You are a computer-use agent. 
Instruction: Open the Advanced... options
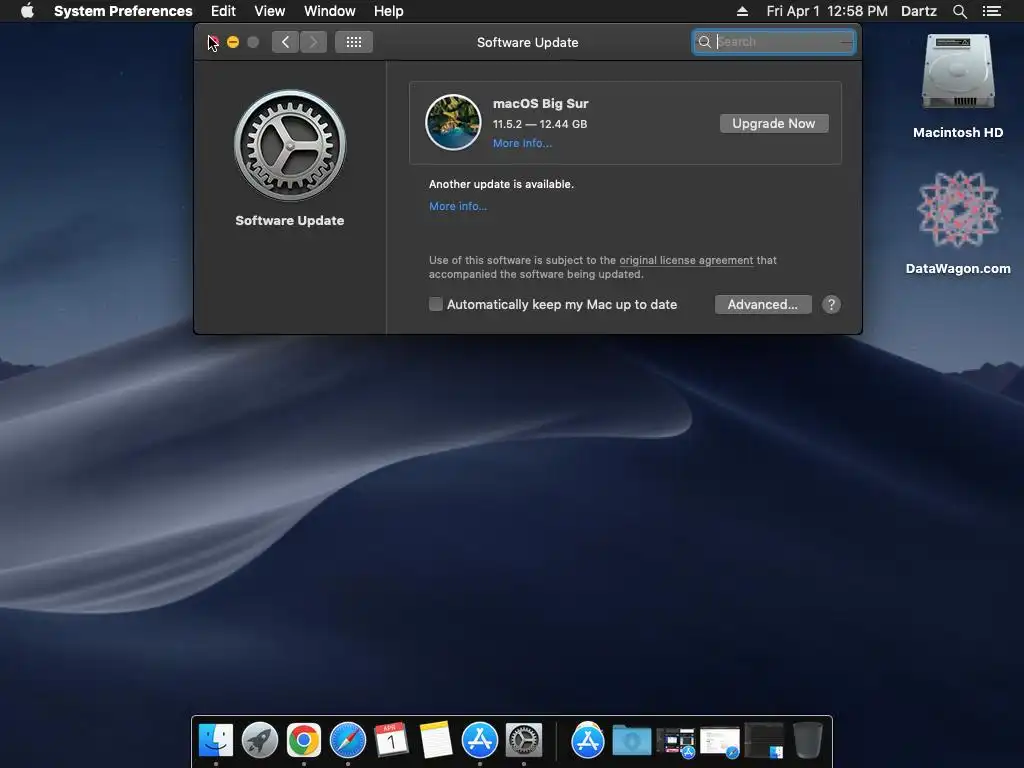[763, 304]
